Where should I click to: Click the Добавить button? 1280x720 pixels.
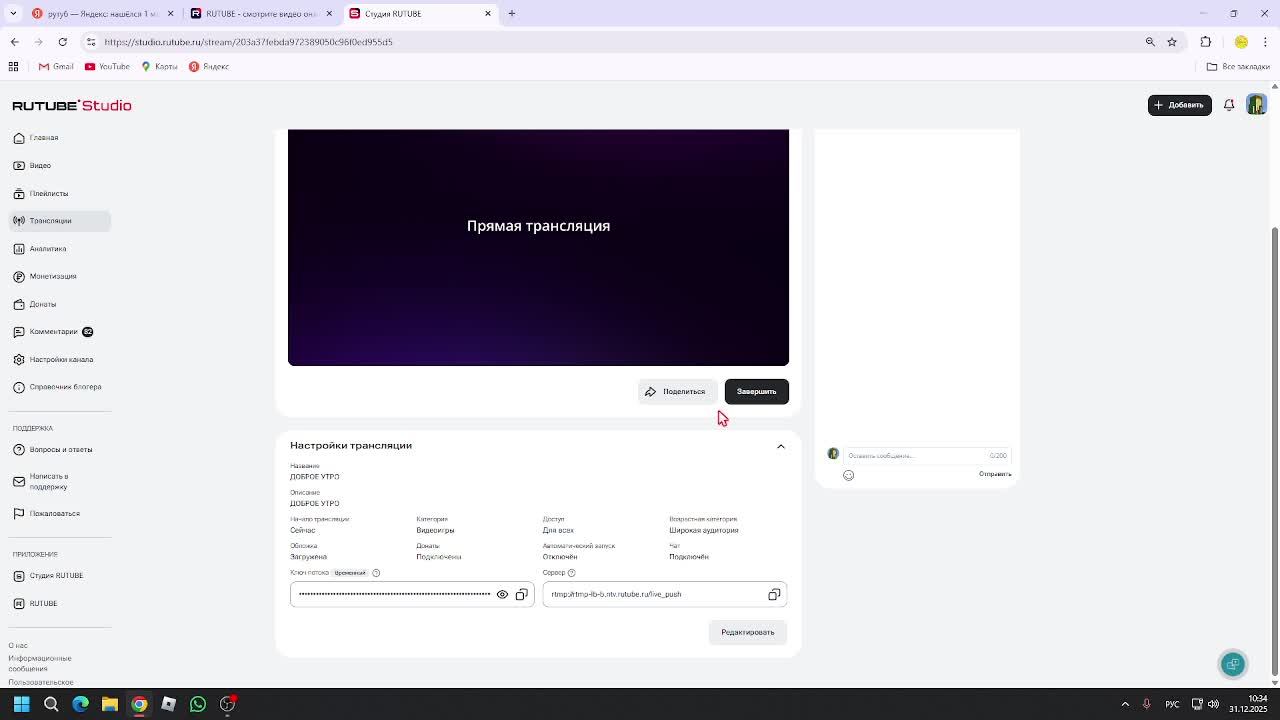click(1179, 105)
